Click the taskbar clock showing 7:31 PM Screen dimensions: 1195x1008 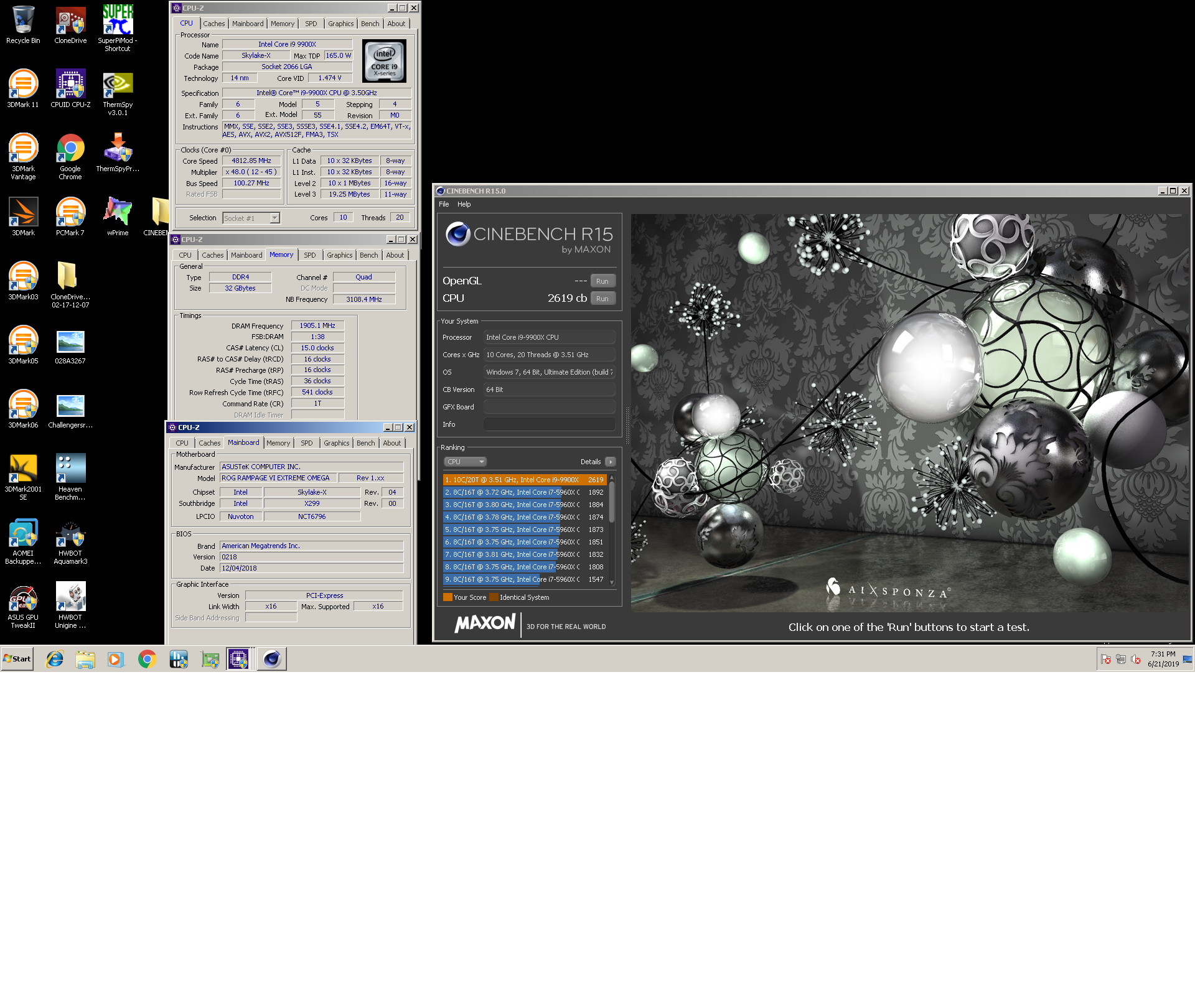[1163, 659]
